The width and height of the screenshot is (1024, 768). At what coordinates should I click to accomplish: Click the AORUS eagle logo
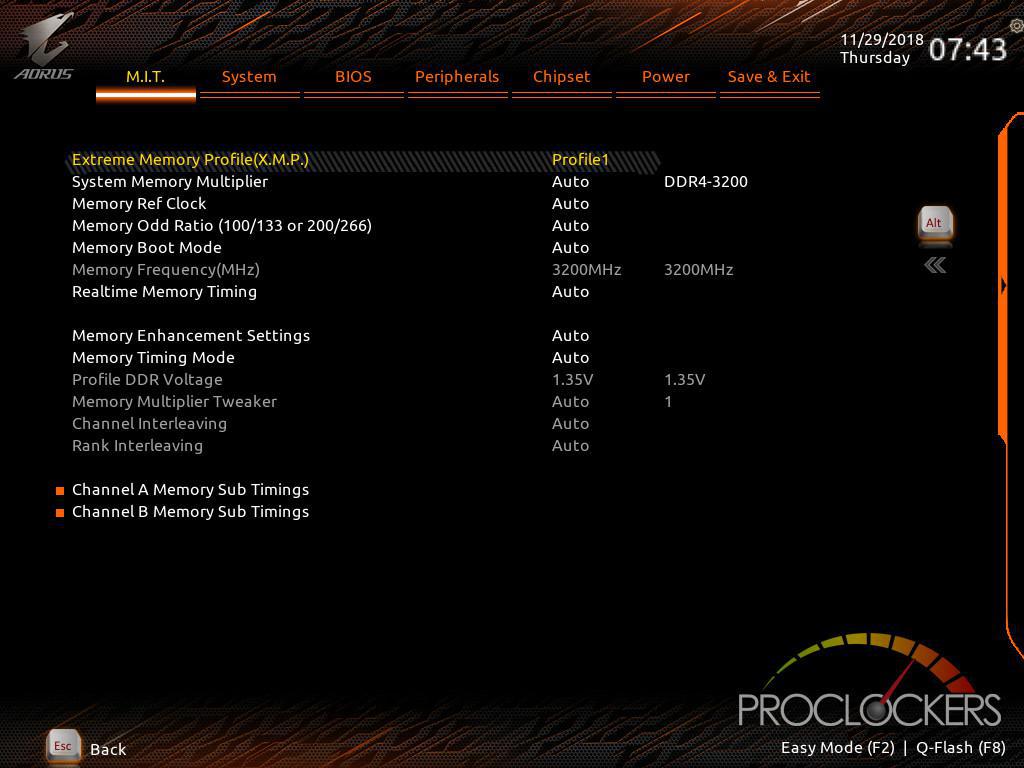[44, 47]
